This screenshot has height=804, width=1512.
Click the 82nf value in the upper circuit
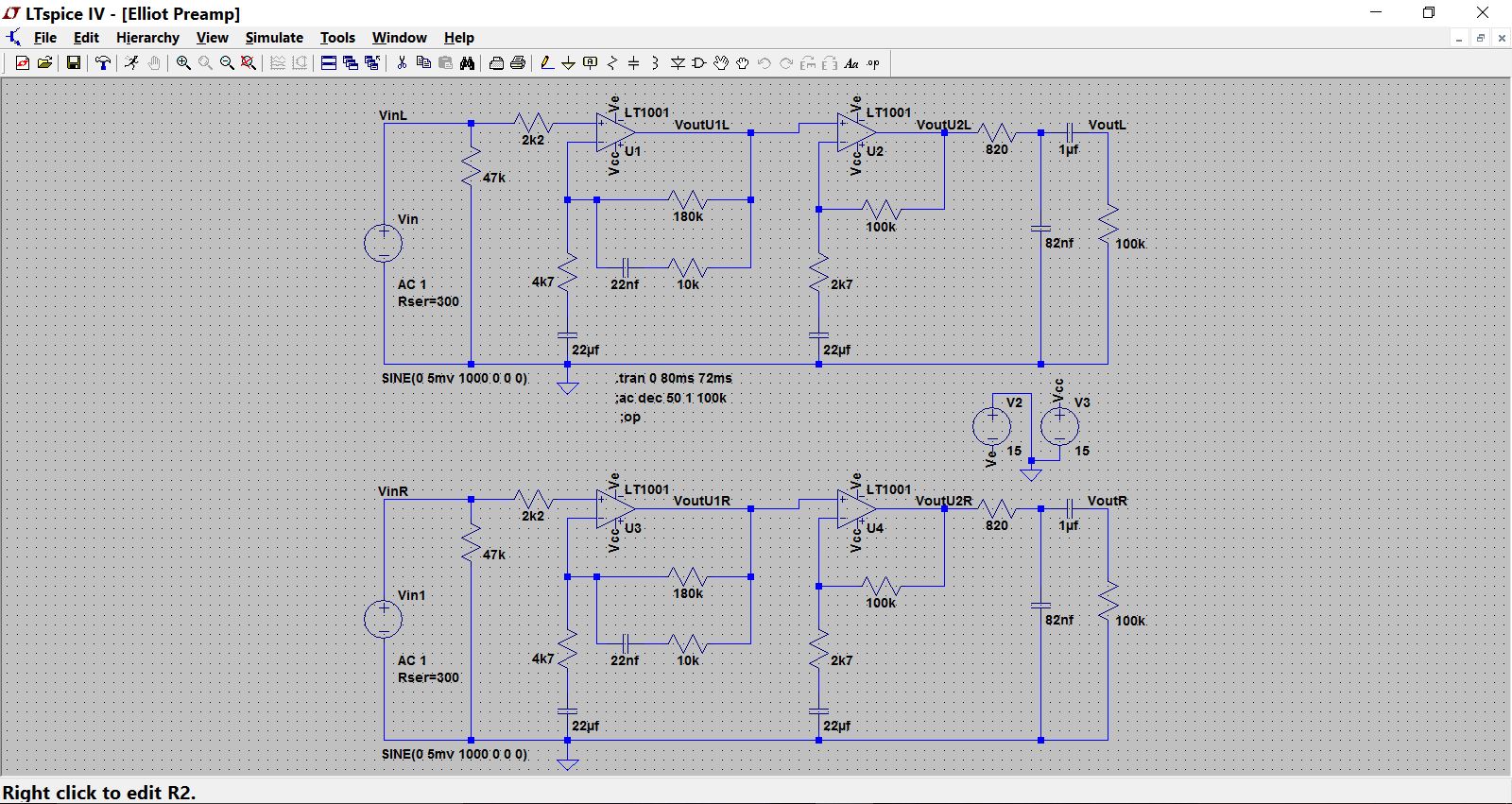point(1059,243)
